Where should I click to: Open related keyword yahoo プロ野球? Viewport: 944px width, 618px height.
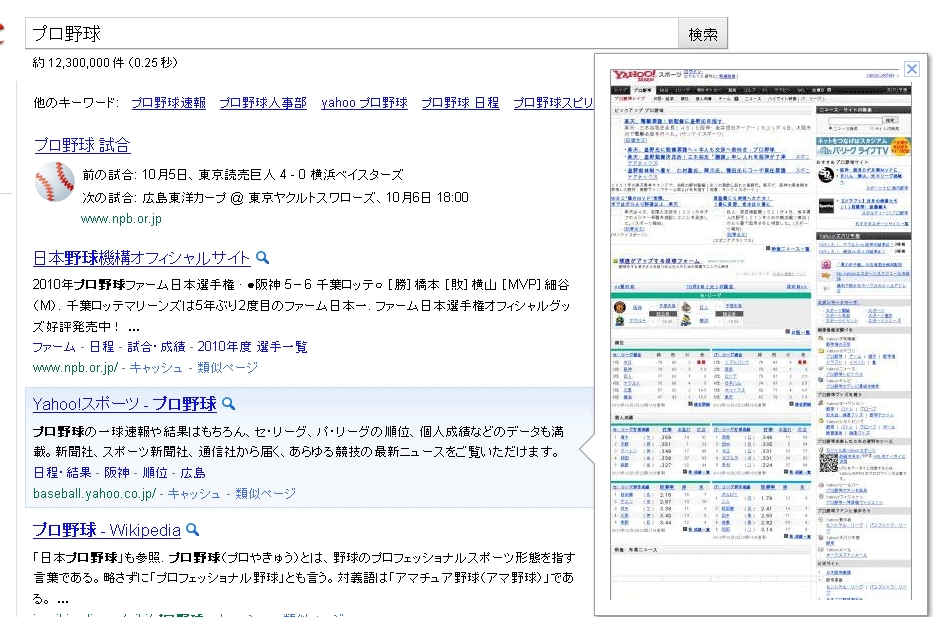(364, 103)
